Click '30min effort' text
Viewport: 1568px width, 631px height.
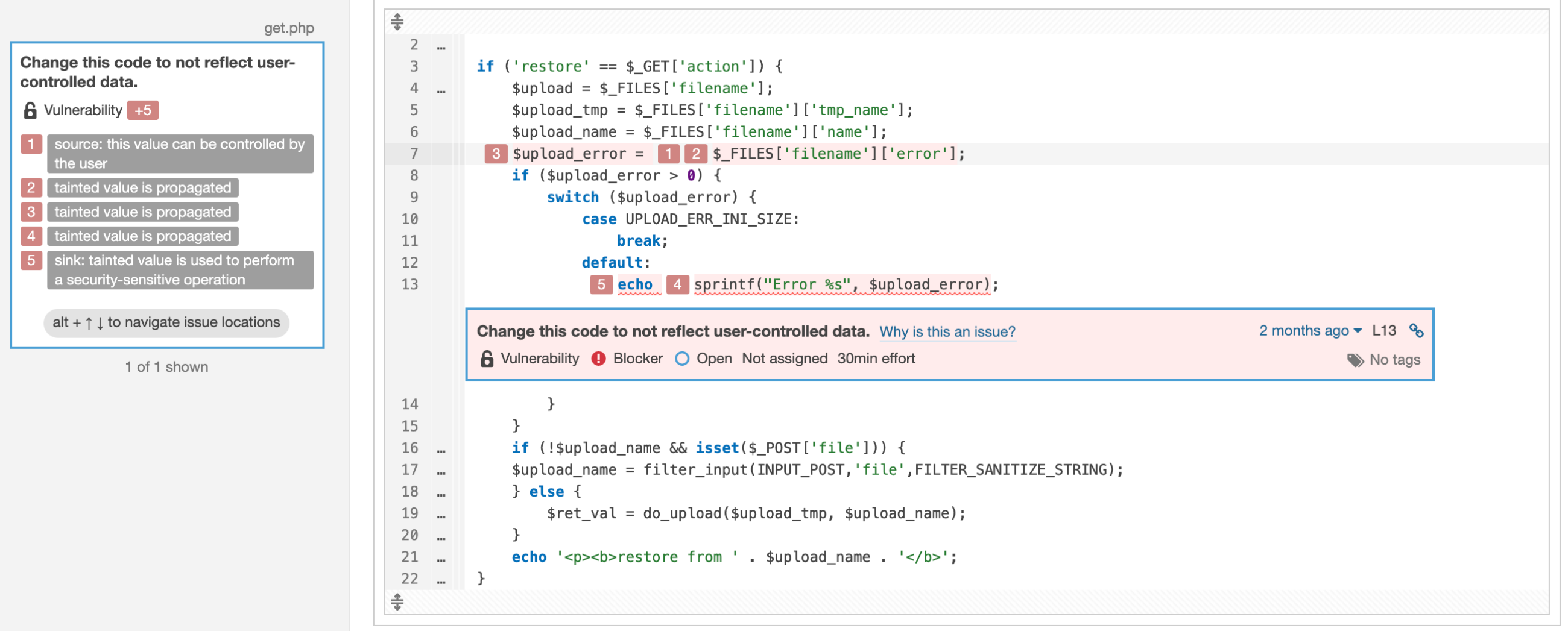(876, 359)
